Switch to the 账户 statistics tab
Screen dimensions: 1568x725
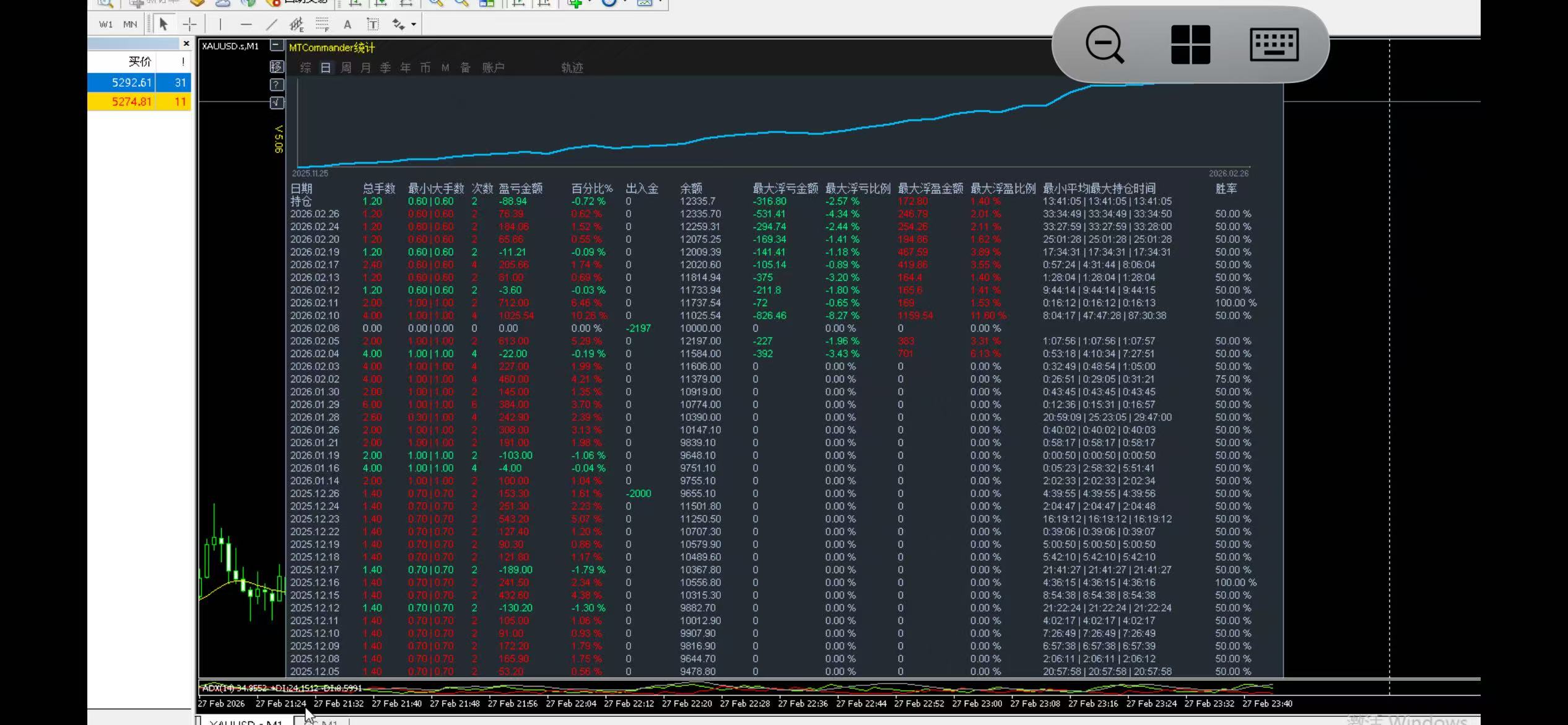493,68
